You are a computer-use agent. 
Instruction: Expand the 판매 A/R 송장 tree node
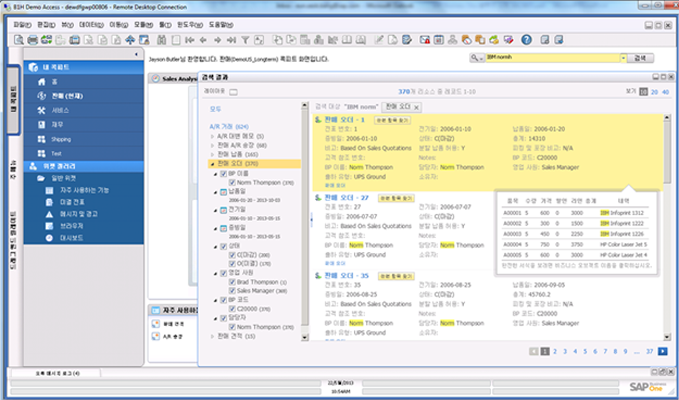click(x=213, y=145)
